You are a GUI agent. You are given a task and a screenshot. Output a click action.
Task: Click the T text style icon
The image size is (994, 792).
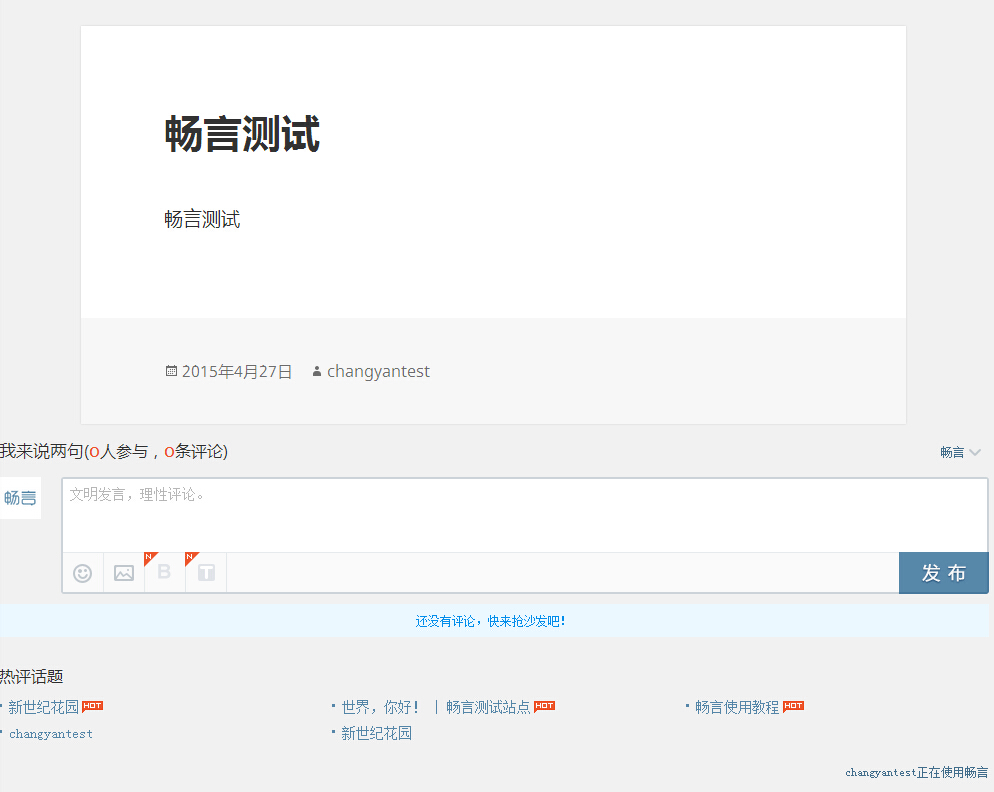pos(206,573)
